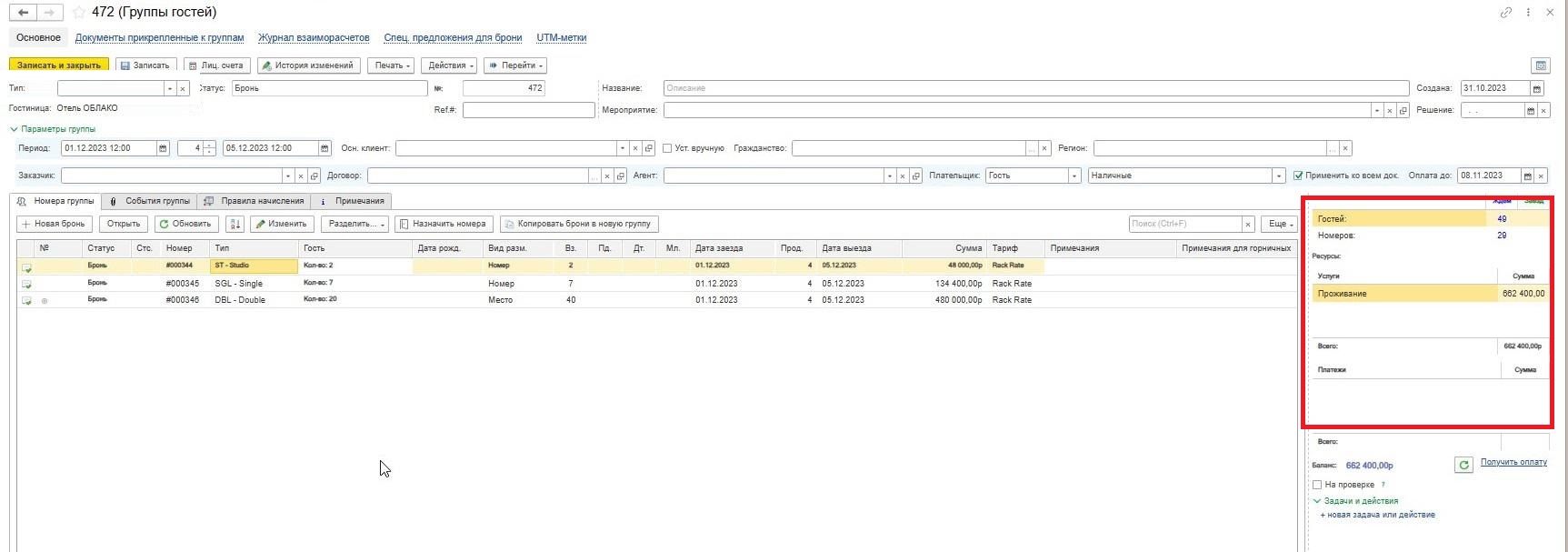Open Спец. предложения для брони
The width and height of the screenshot is (1568, 552).
(x=453, y=37)
